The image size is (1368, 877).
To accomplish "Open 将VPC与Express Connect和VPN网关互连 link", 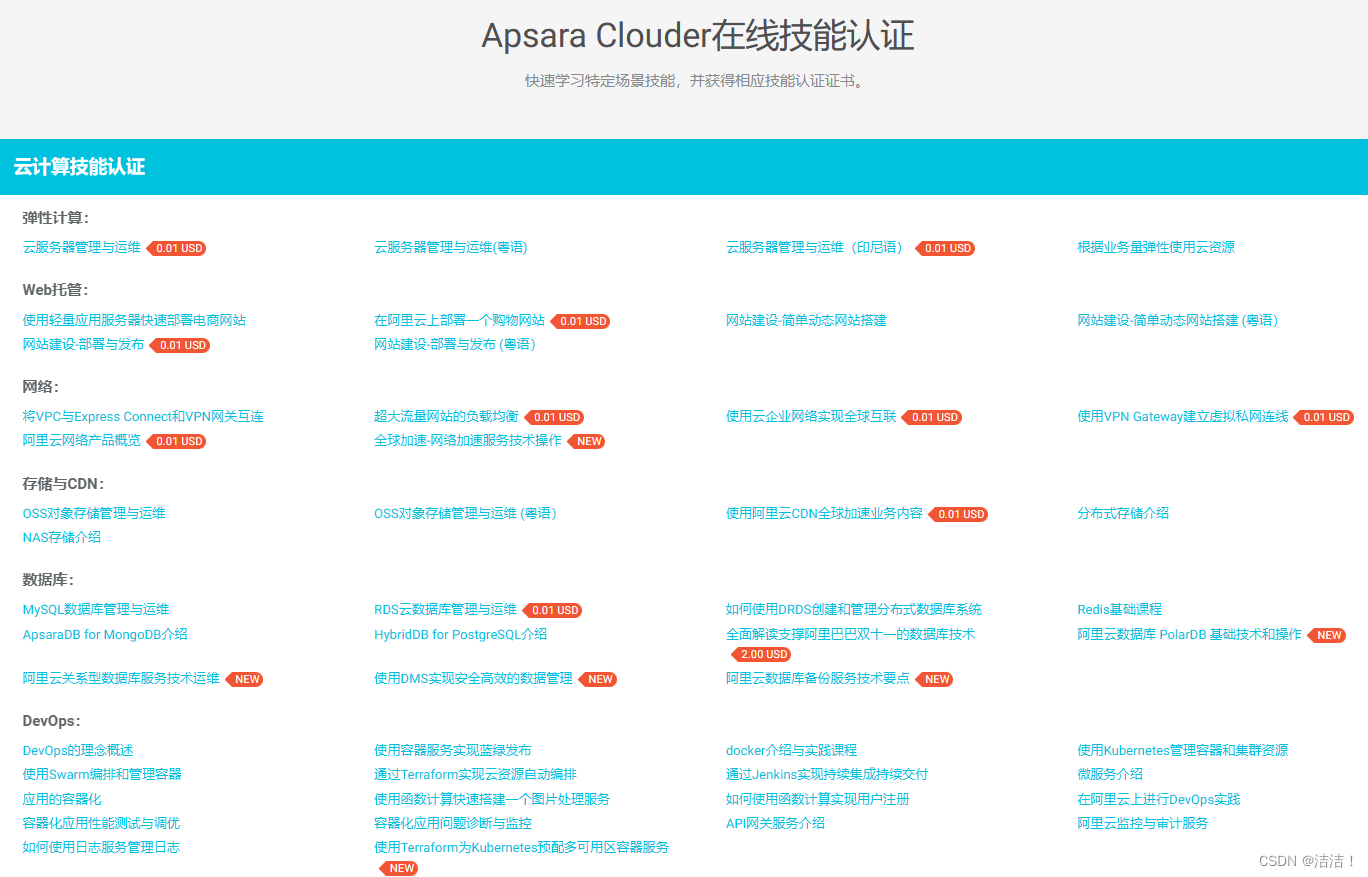I will pos(143,416).
